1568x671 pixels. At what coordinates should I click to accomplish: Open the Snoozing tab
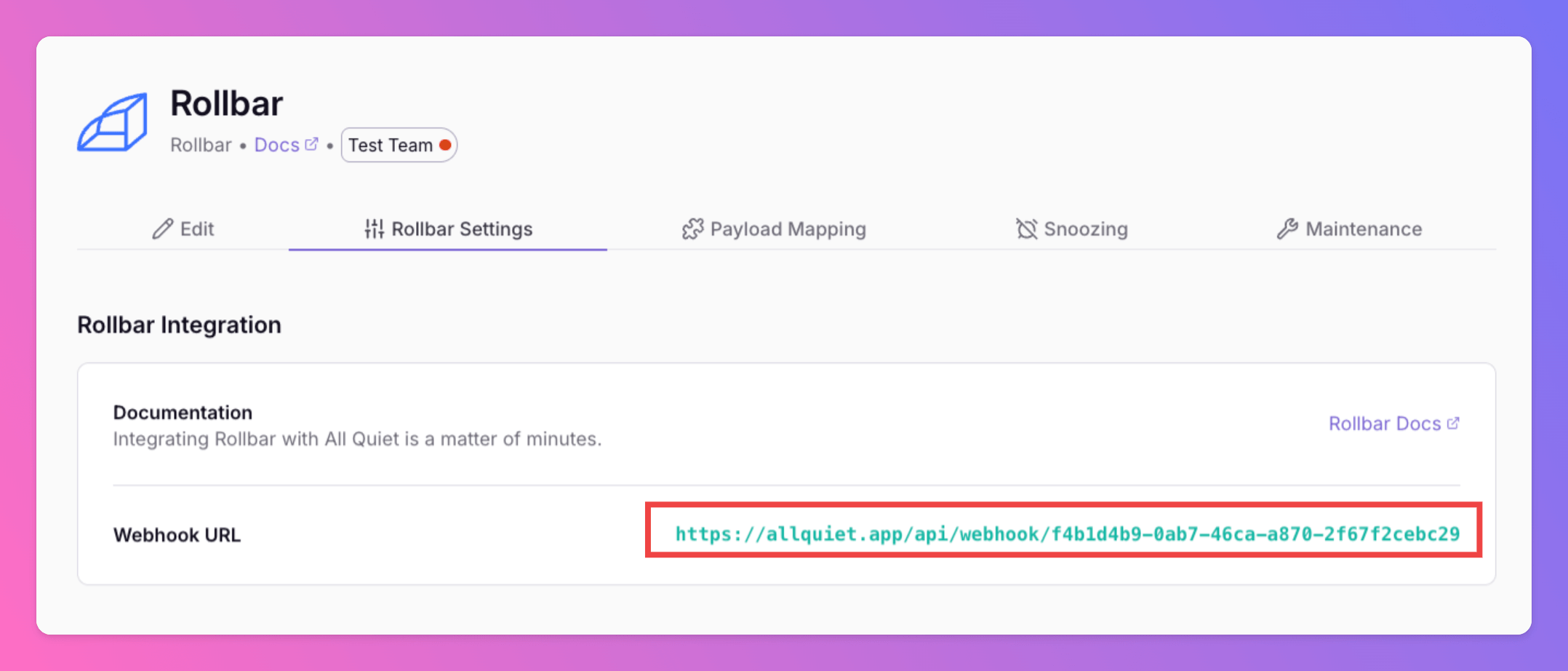(x=1071, y=229)
